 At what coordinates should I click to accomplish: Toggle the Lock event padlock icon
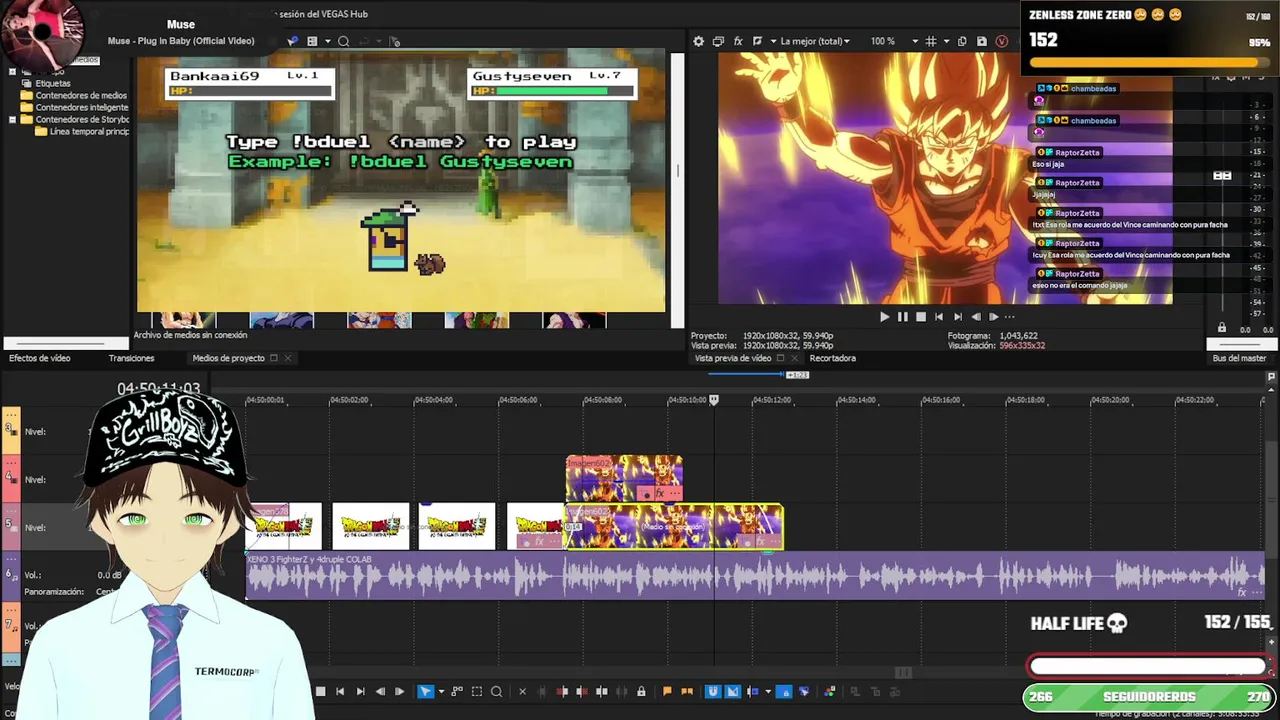(641, 691)
